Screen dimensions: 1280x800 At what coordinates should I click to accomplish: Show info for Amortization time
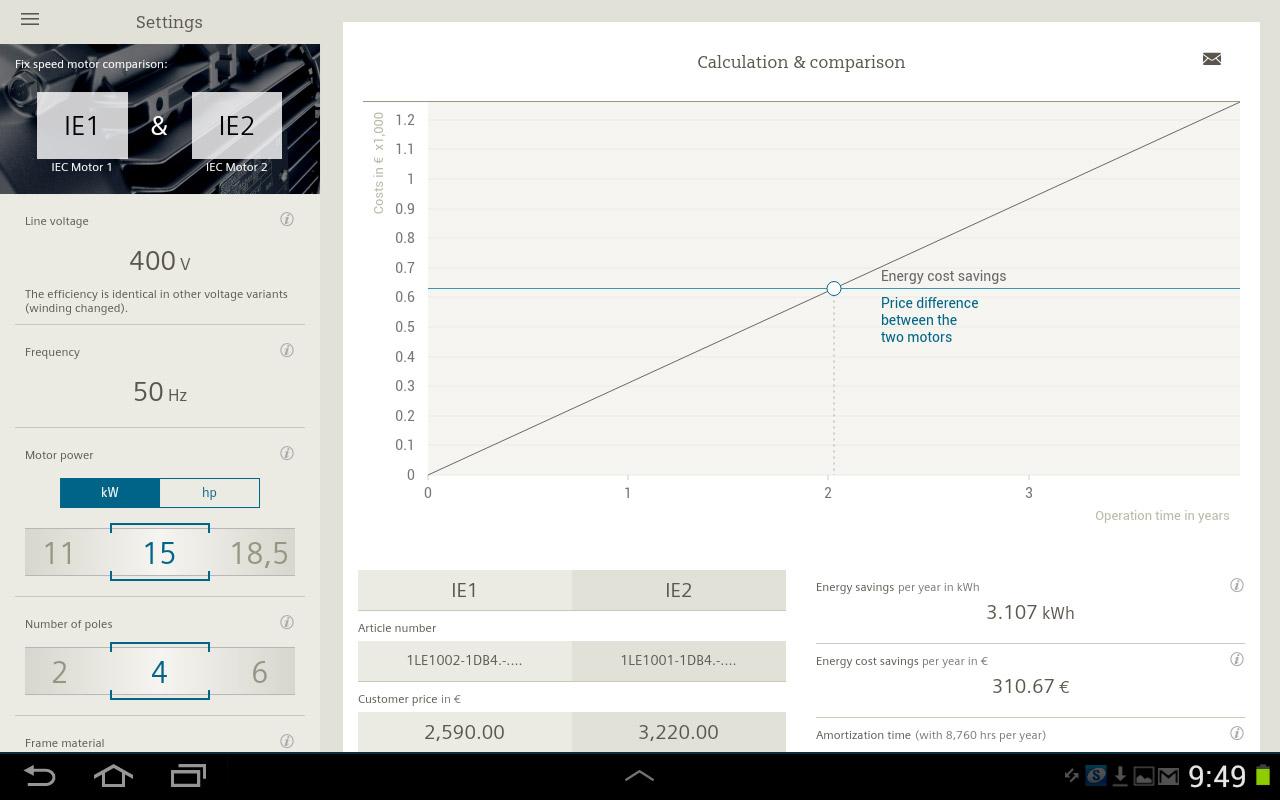click(1237, 733)
